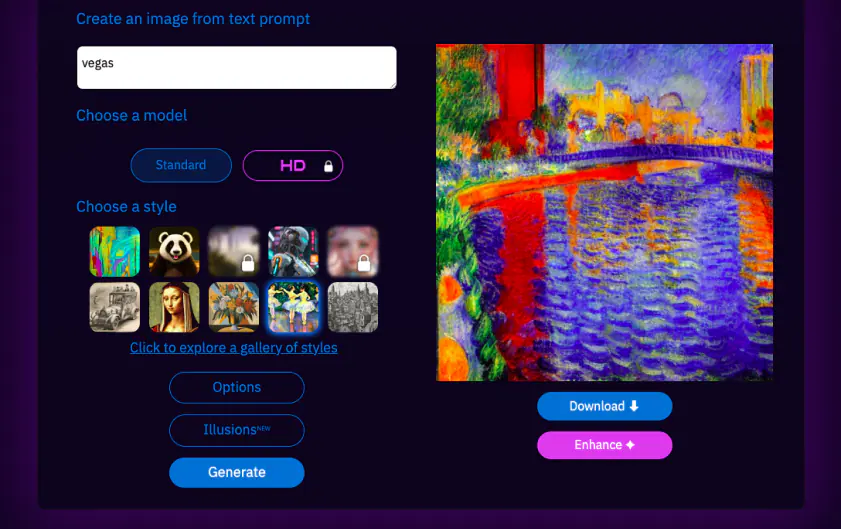
Task: Download the generated image
Action: click(604, 406)
